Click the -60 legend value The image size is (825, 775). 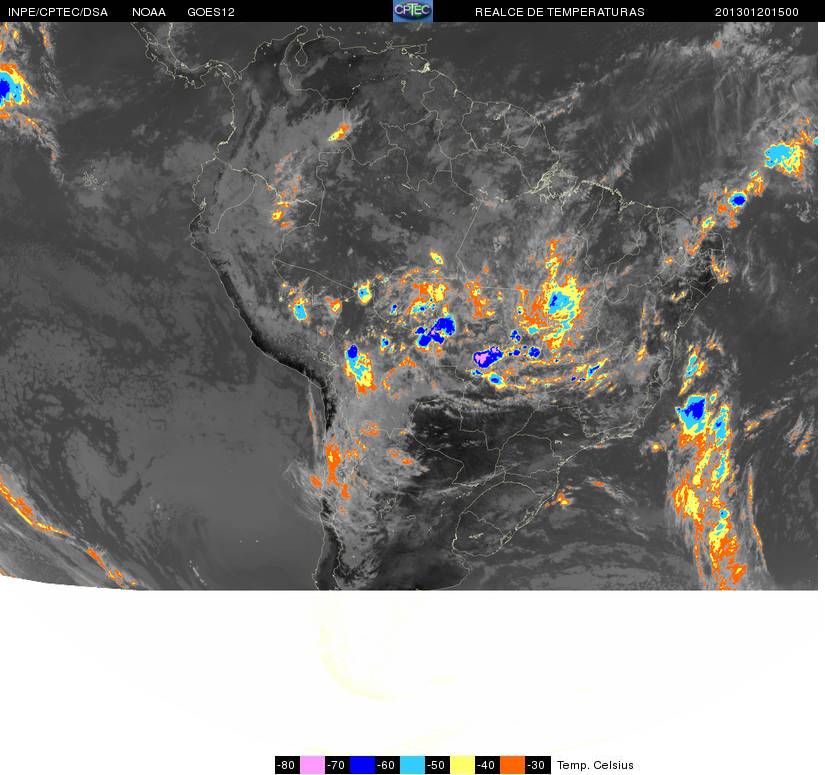pos(387,765)
